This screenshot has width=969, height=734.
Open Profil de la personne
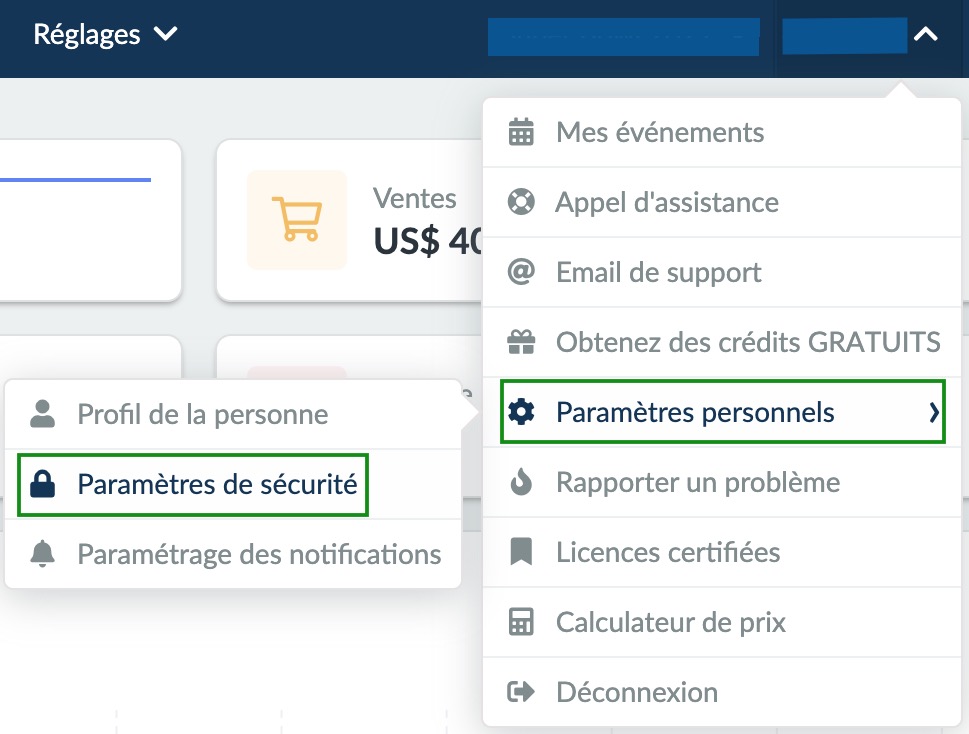(233, 414)
